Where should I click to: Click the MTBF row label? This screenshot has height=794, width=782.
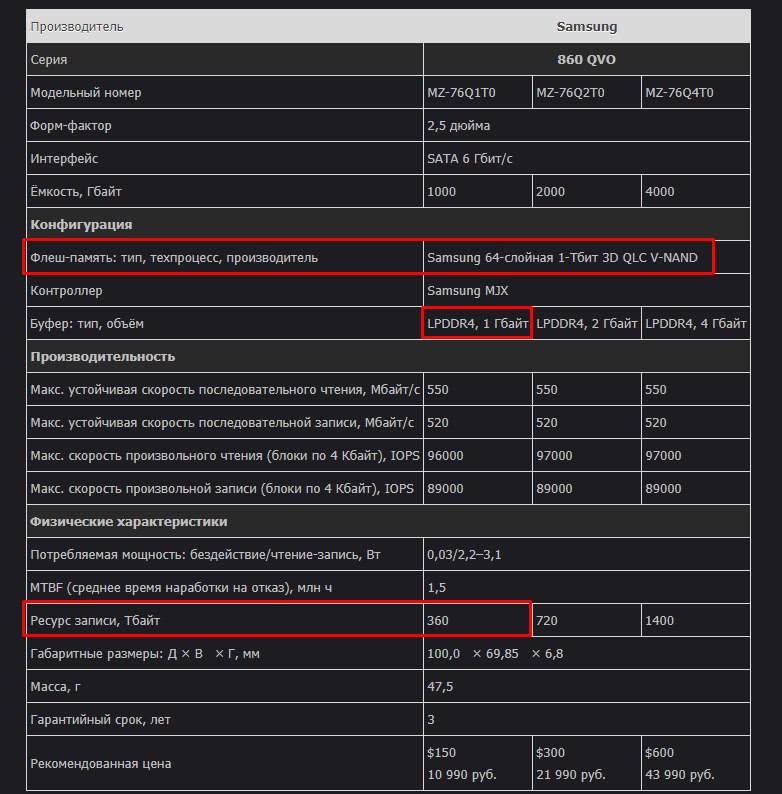pyautogui.click(x=181, y=588)
